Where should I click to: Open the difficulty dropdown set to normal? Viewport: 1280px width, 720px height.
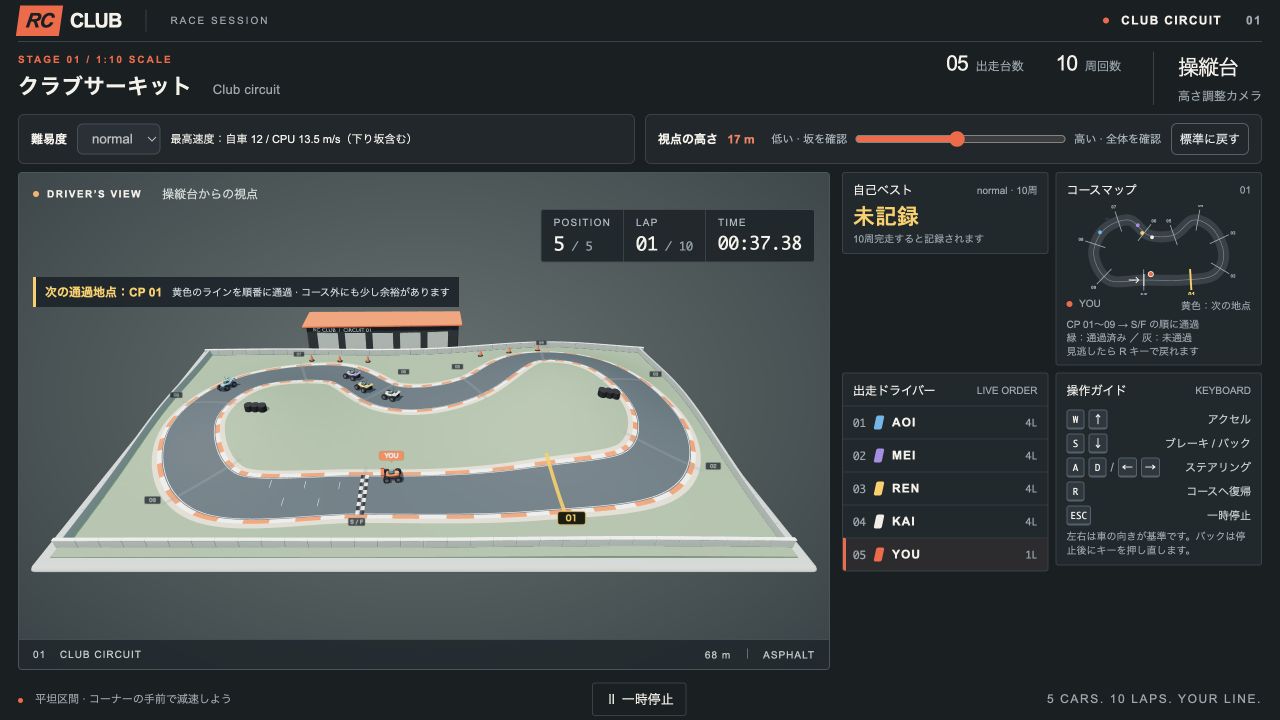[x=119, y=139]
